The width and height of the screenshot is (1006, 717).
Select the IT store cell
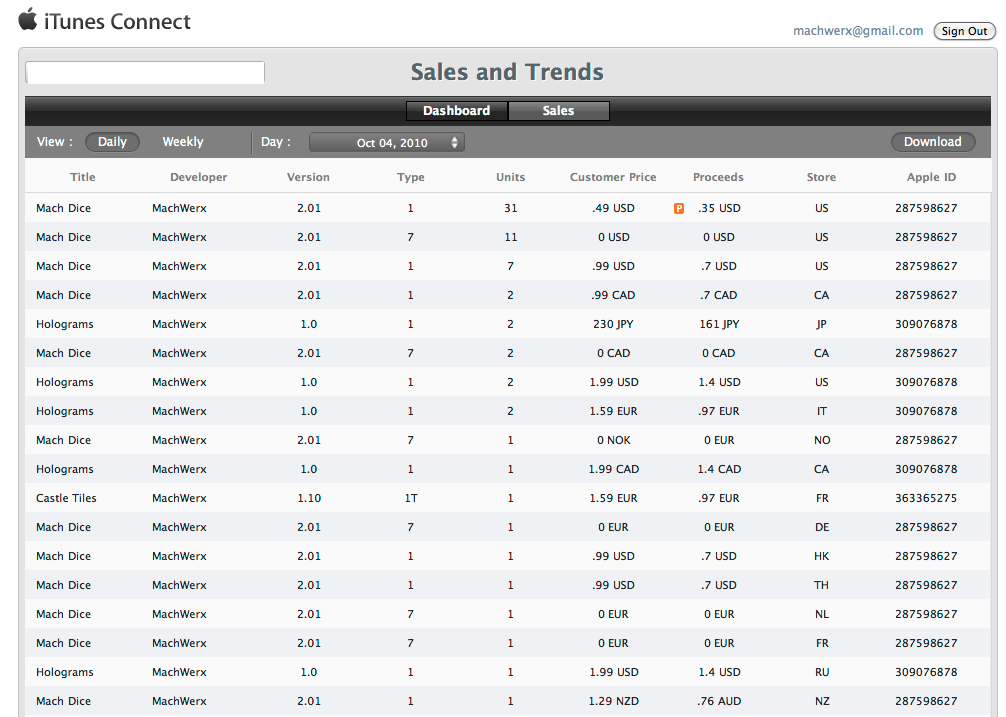(822, 411)
